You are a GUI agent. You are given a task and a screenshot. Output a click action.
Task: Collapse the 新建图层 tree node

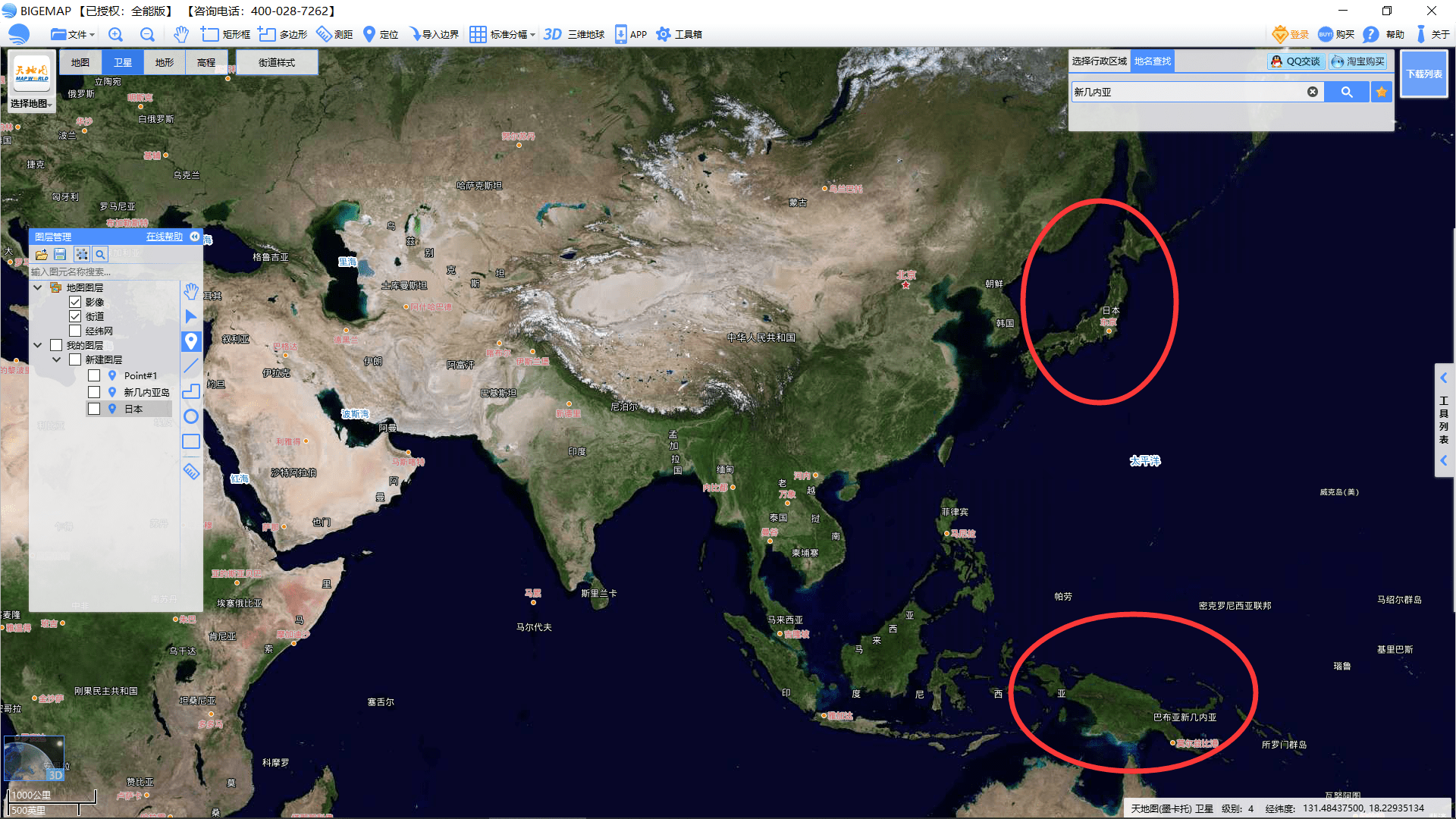click(56, 359)
